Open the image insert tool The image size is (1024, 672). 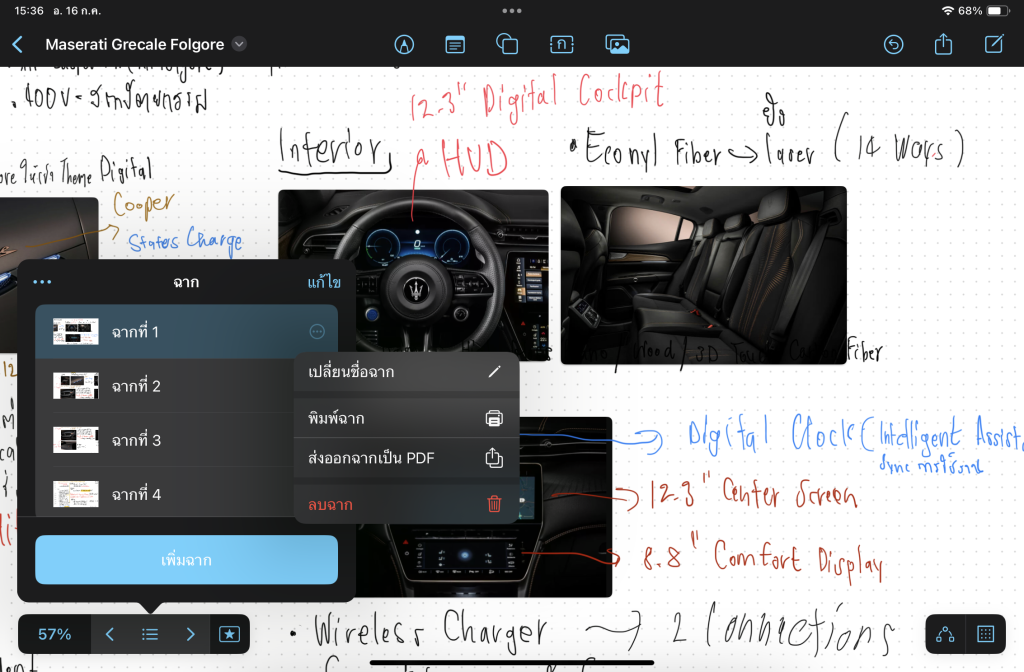(x=616, y=44)
